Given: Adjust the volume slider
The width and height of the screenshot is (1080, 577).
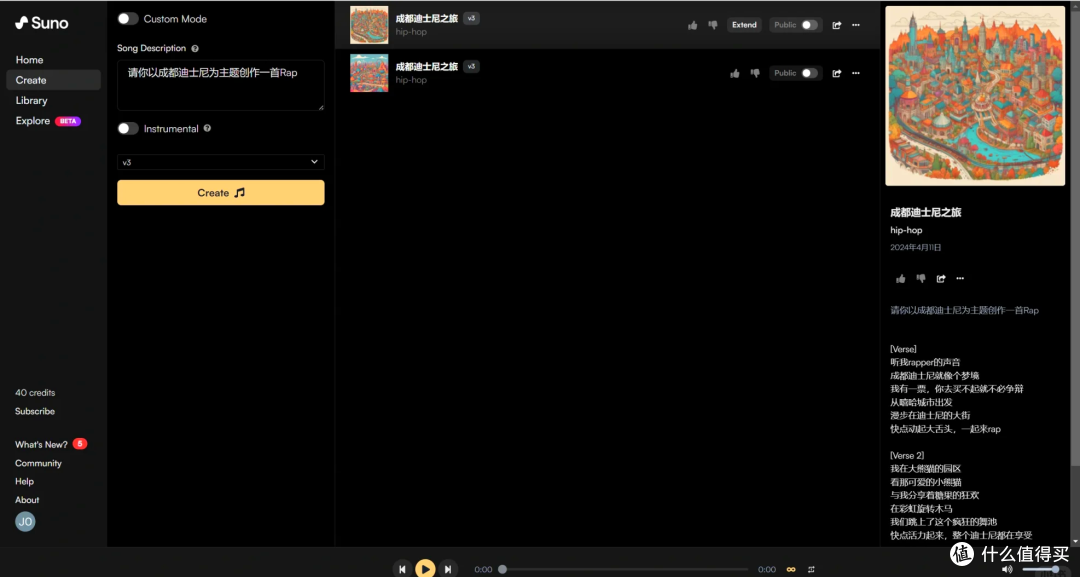Looking at the screenshot, I should (1044, 569).
